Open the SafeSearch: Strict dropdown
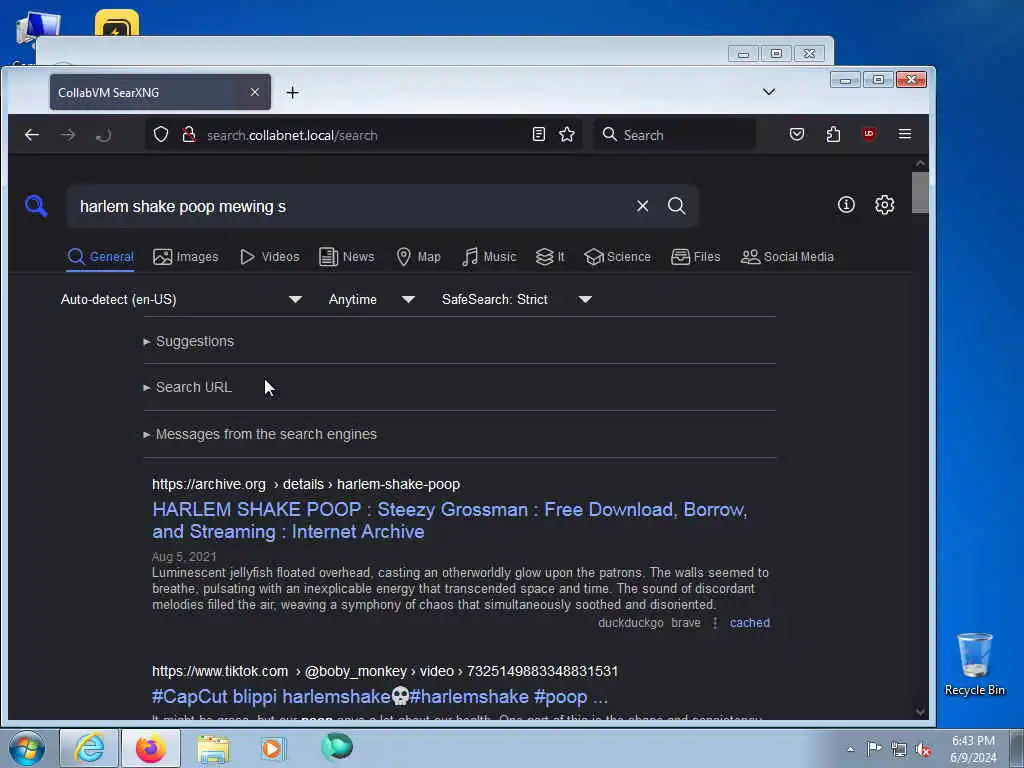 pos(517,299)
